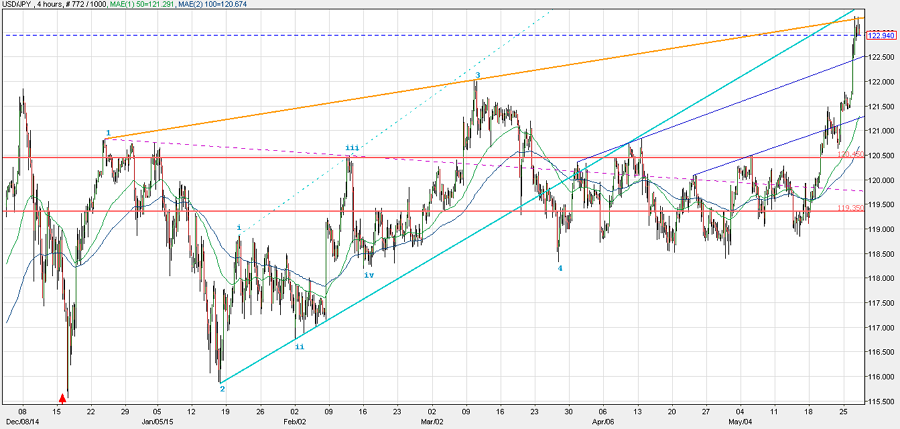This screenshot has width=900, height=429.
Task: Click the boxed current price tag '122.940'
Action: pos(881,36)
